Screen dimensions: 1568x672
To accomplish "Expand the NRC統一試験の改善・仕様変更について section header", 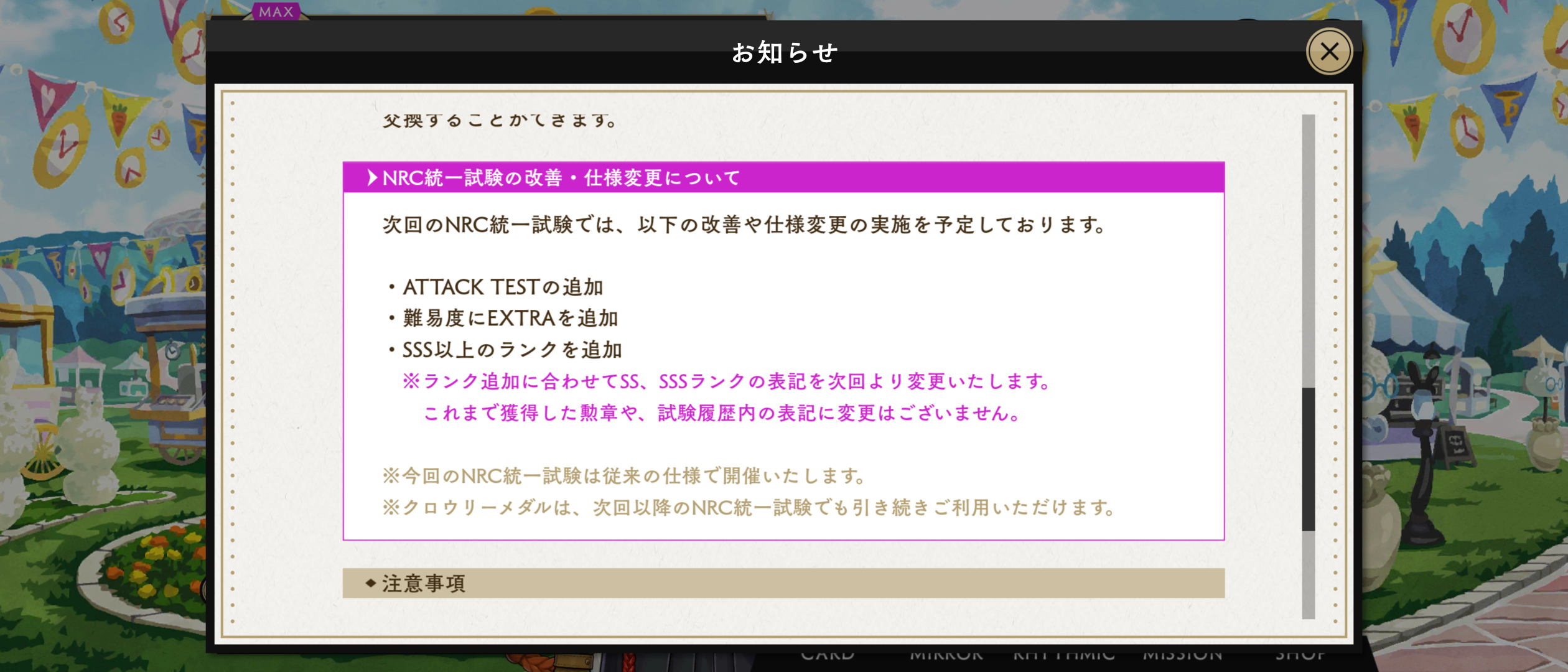I will coord(783,178).
